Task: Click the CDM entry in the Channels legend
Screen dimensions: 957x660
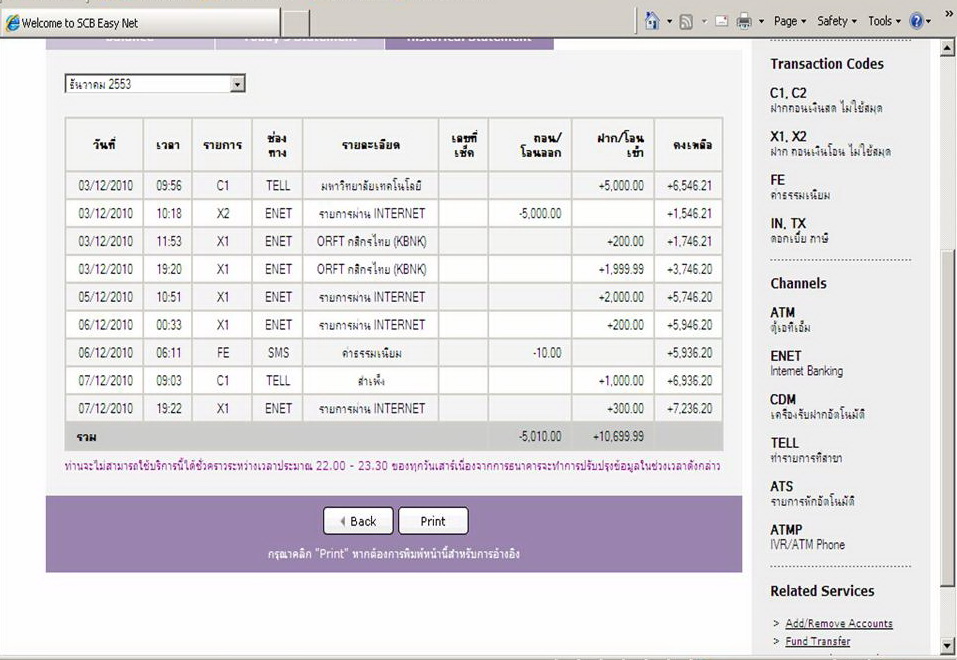Action: [817, 407]
